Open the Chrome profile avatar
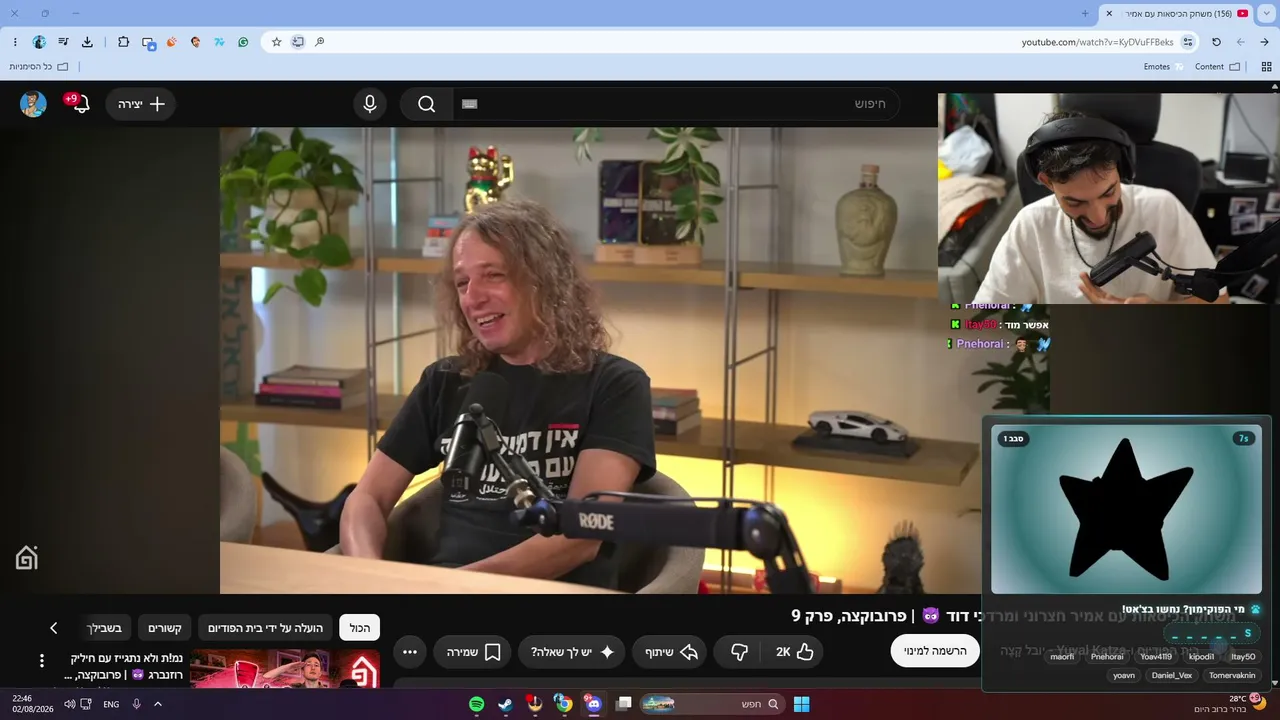This screenshot has width=1280, height=720. 39,42
